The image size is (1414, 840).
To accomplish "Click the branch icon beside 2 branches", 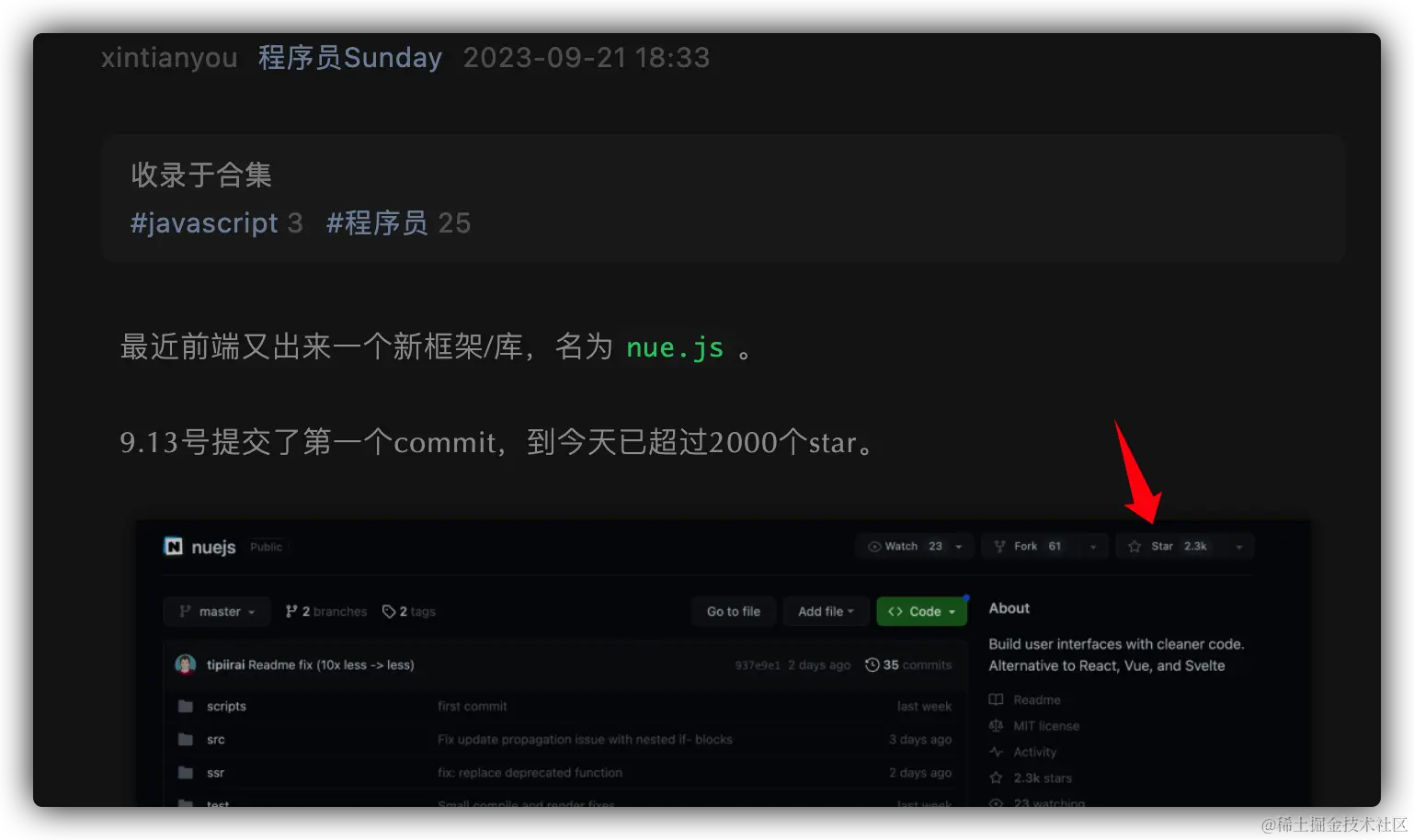I will 291,611.
